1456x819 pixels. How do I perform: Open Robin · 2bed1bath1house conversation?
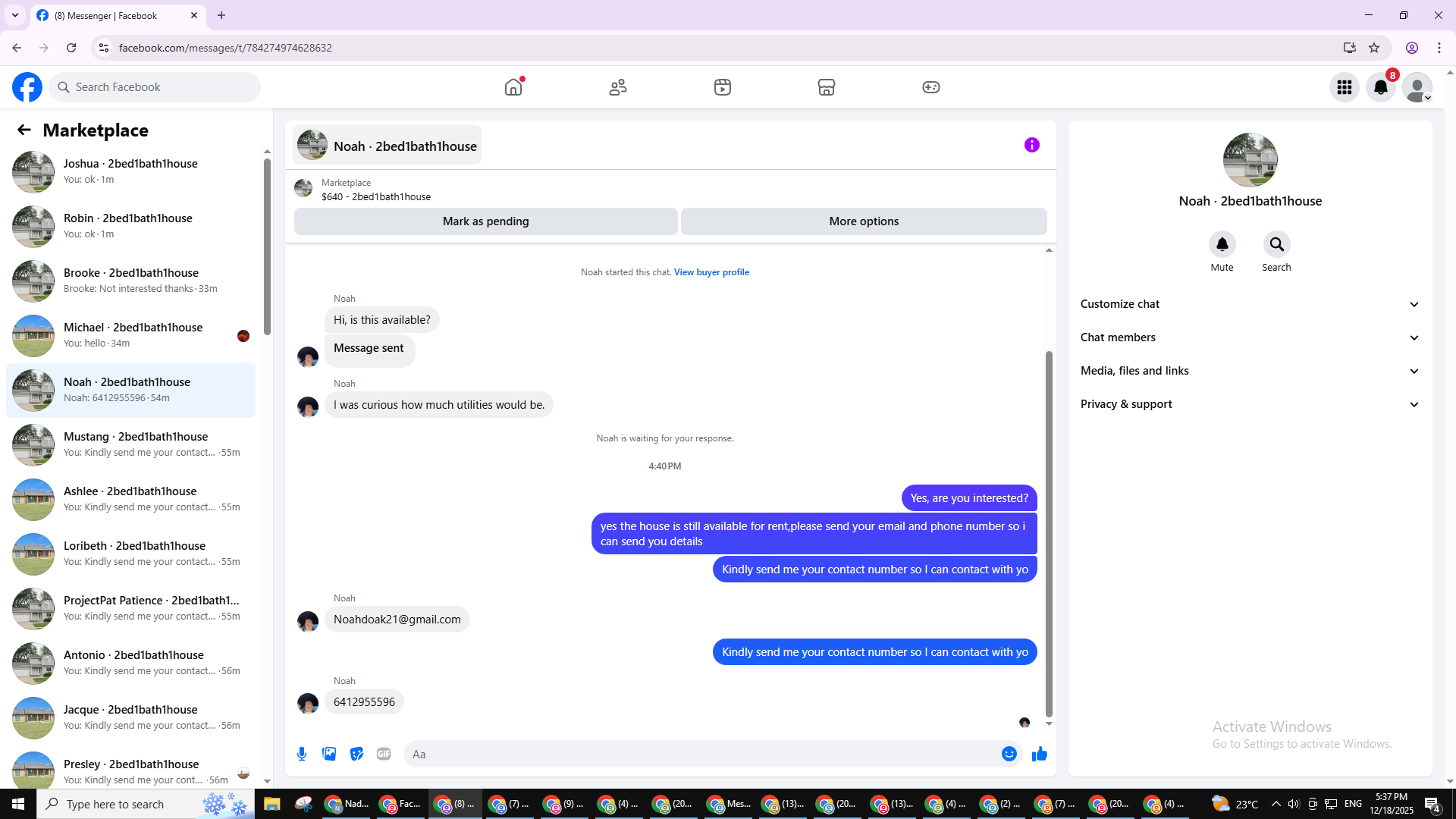coord(131,226)
